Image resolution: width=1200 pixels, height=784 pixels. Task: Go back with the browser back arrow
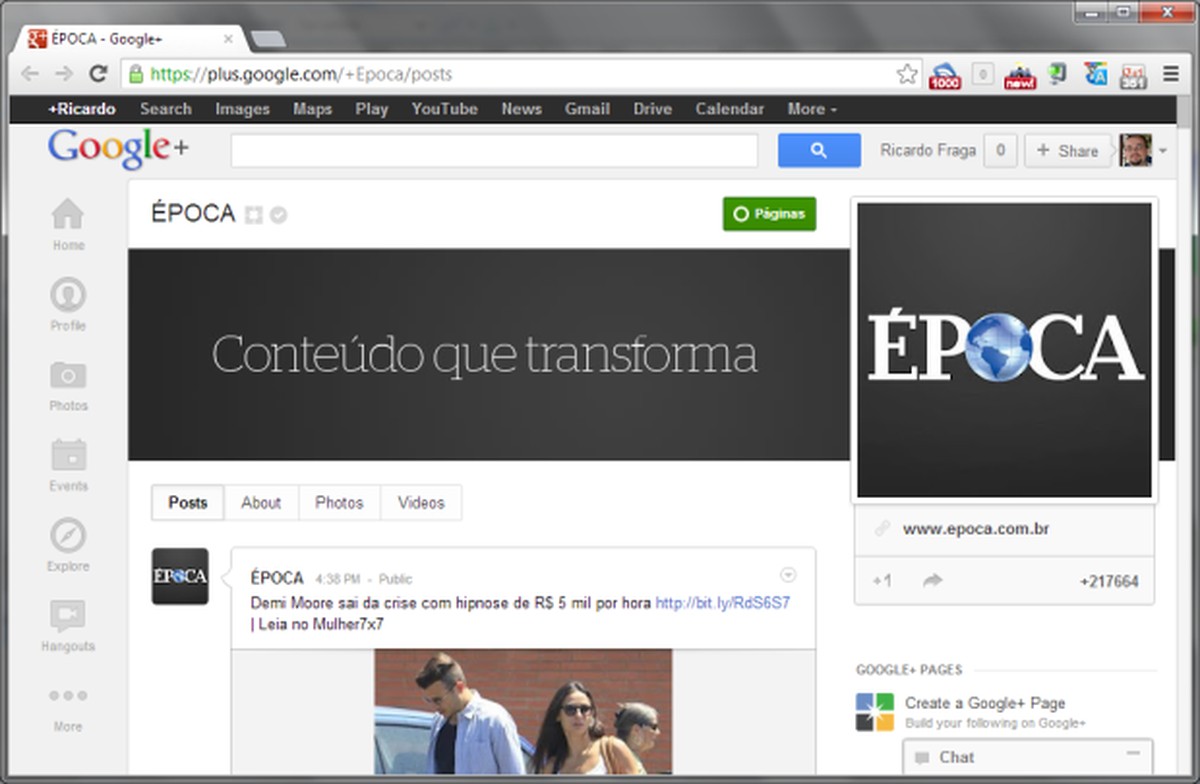(30, 74)
